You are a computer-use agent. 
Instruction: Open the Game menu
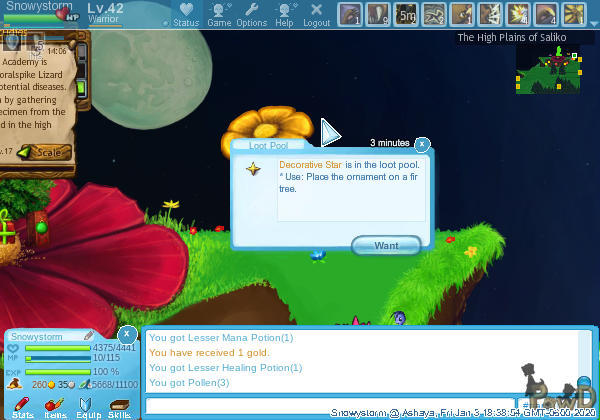[x=219, y=12]
